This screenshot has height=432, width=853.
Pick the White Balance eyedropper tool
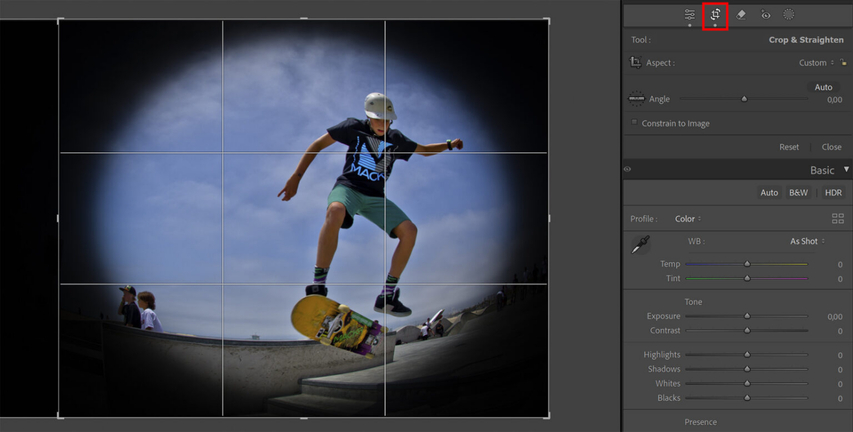[x=640, y=245]
